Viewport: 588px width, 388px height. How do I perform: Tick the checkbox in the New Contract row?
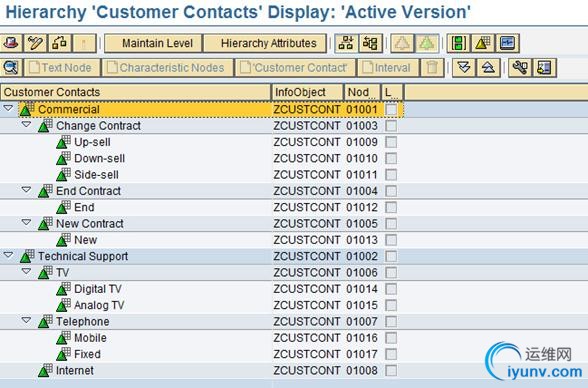click(391, 224)
